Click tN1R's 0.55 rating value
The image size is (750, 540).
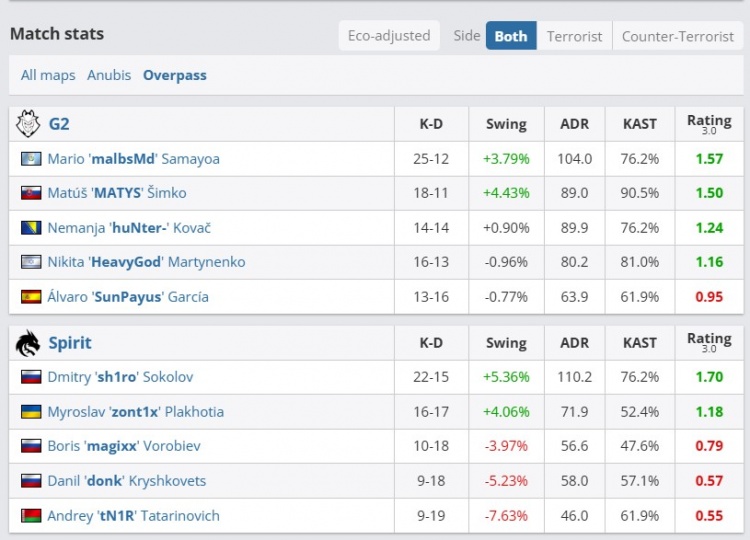709,516
